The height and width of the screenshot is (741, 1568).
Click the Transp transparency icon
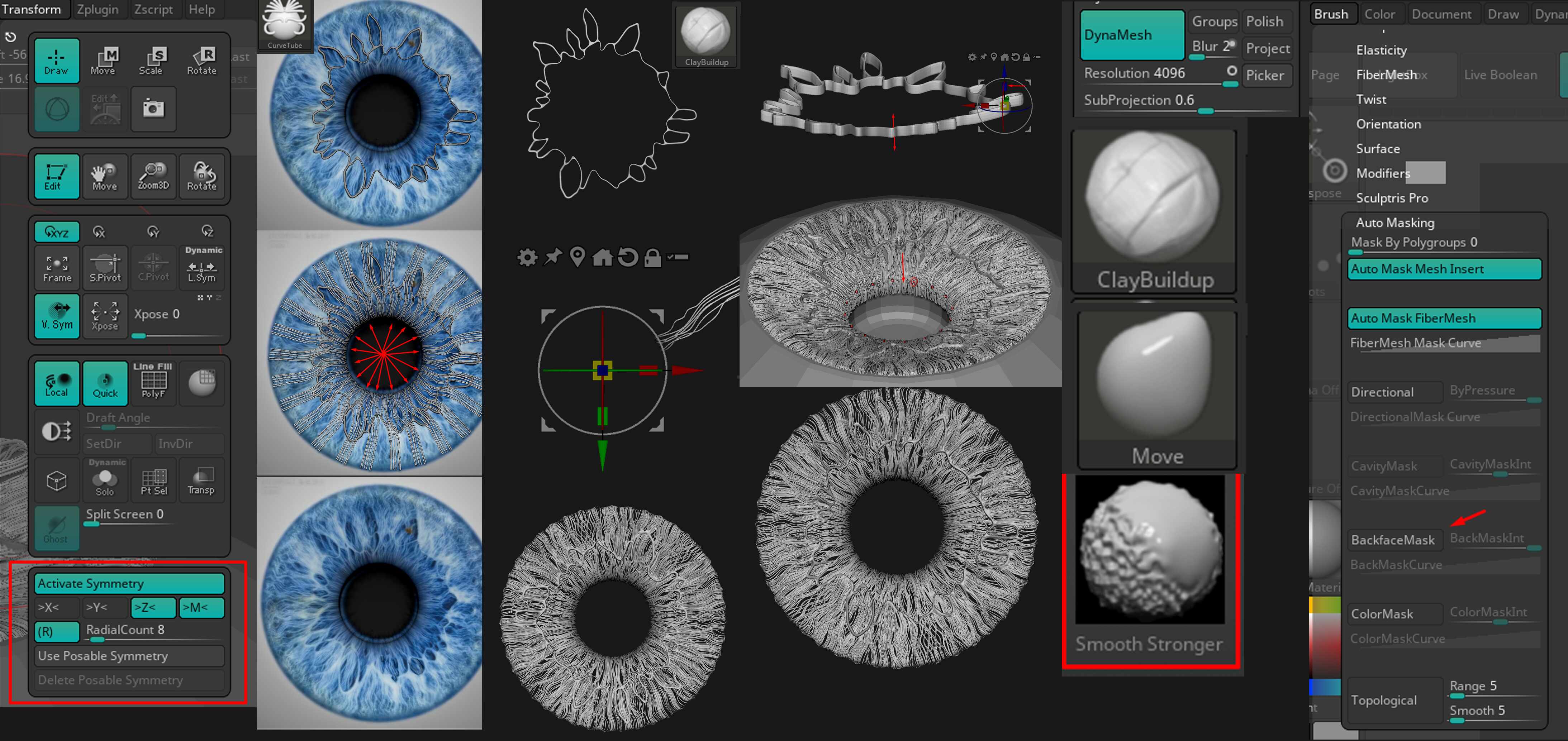click(201, 480)
